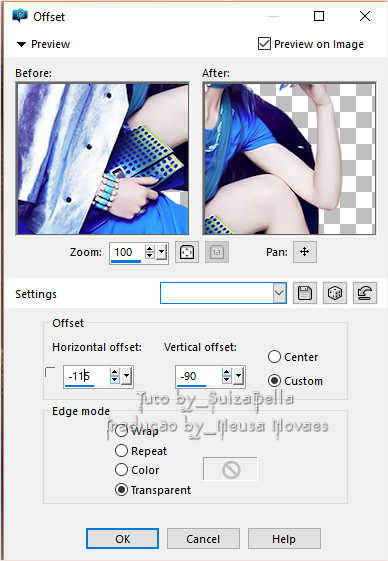The height and width of the screenshot is (561, 388).
Task: Select the Transparent edge mode
Action: click(121, 489)
